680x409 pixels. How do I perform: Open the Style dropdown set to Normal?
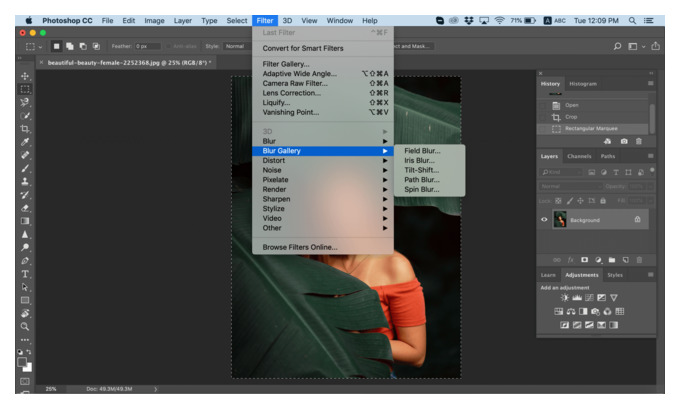pyautogui.click(x=237, y=46)
